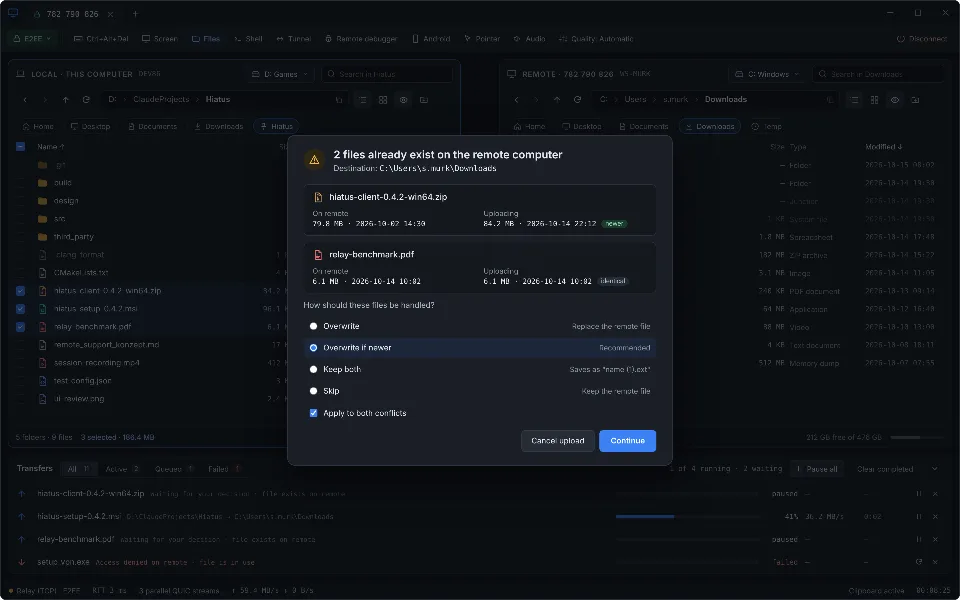Send Ctrl+Alt+Del to remote
This screenshot has width=960, height=600.
(x=101, y=39)
